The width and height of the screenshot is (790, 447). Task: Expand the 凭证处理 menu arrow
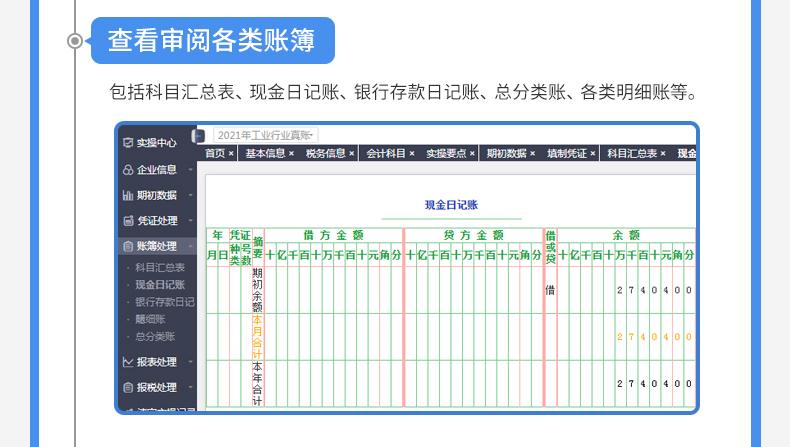tap(190, 221)
